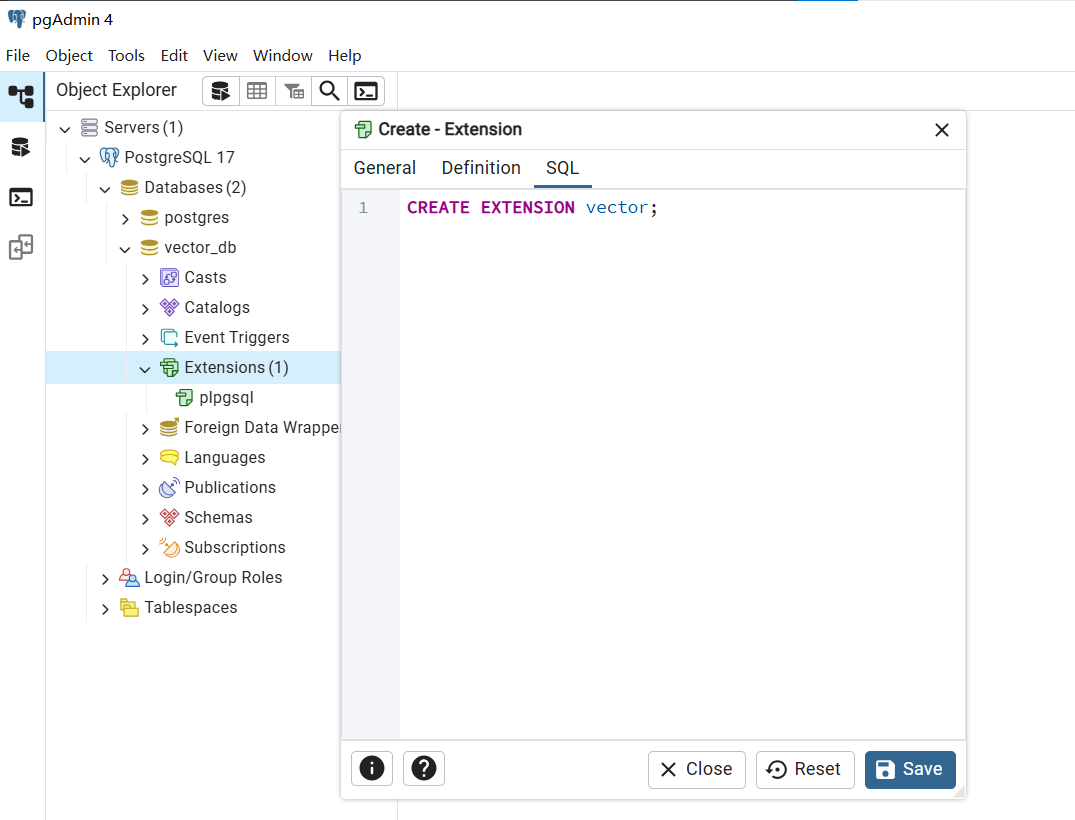Open the Object menu
This screenshot has height=820, width=1075.
point(69,56)
